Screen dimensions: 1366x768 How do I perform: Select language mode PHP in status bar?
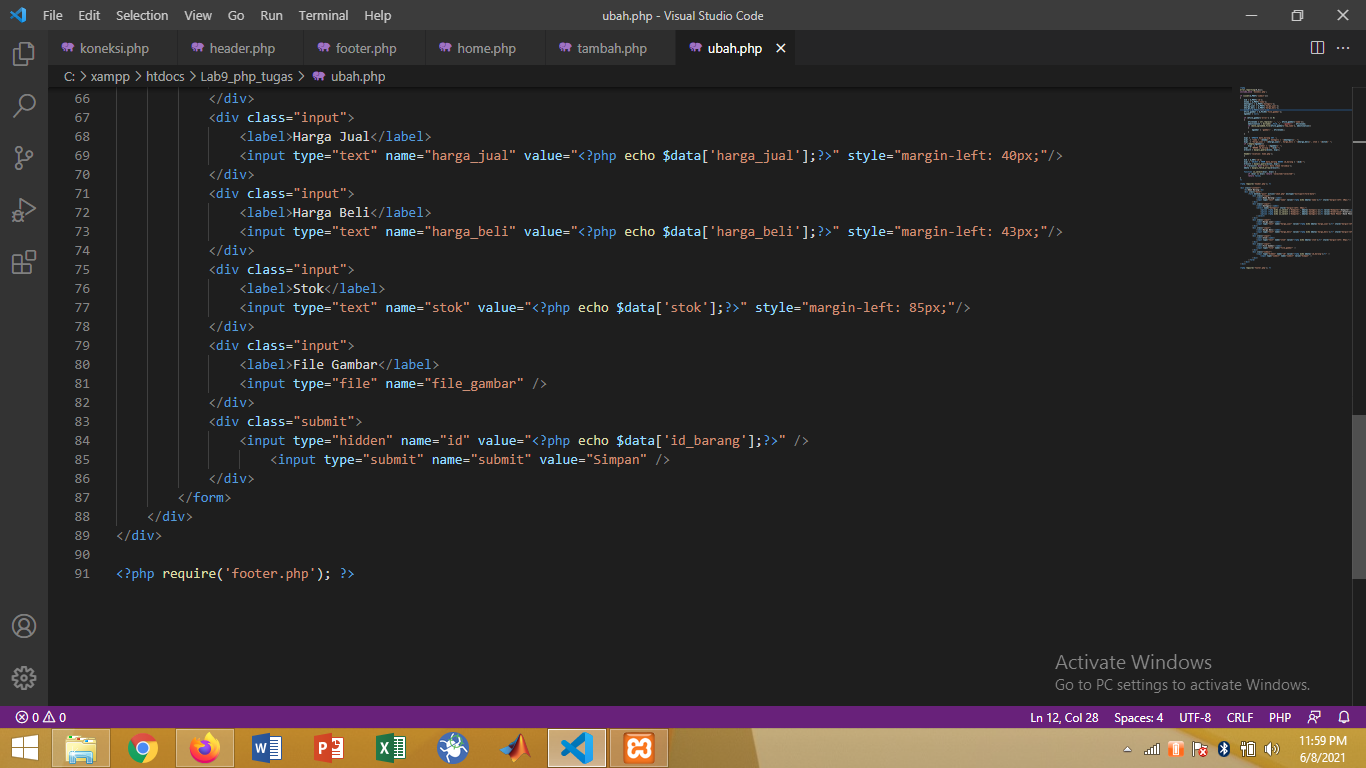pyautogui.click(x=1280, y=717)
